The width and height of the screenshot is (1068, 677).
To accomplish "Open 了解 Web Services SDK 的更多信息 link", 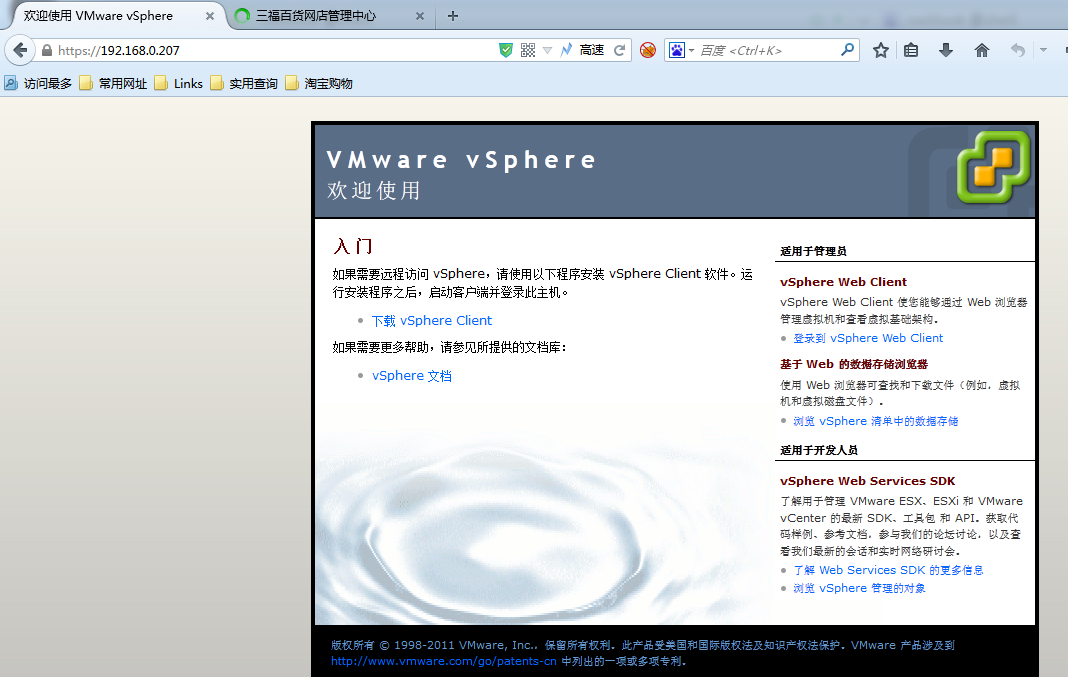I will [x=888, y=570].
